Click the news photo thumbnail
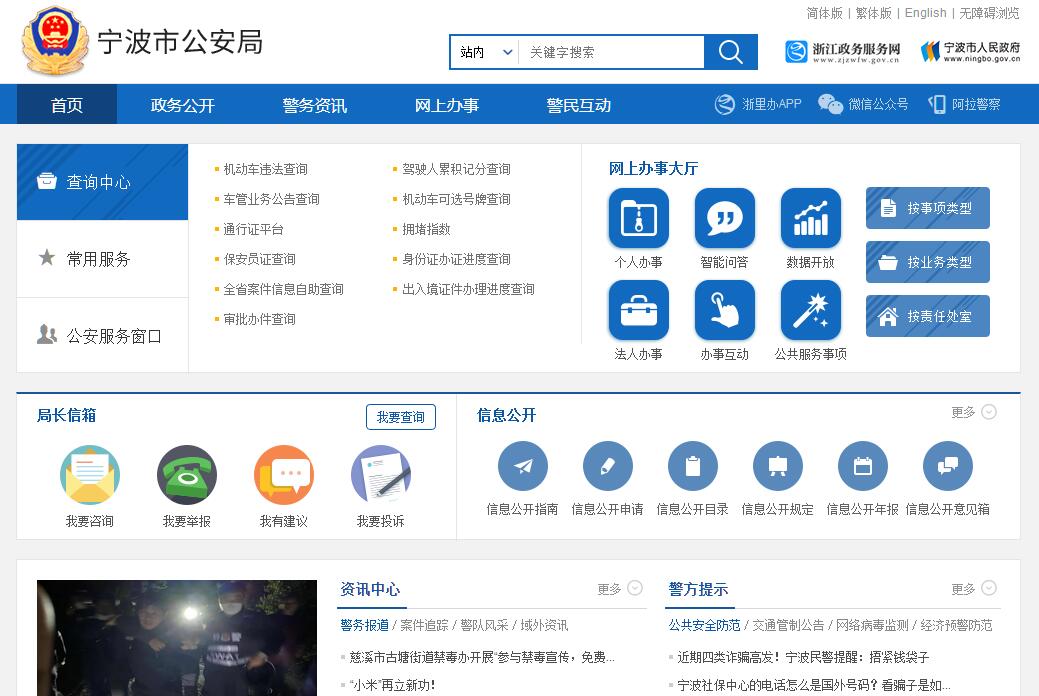The width and height of the screenshot is (1039, 696). (x=177, y=638)
